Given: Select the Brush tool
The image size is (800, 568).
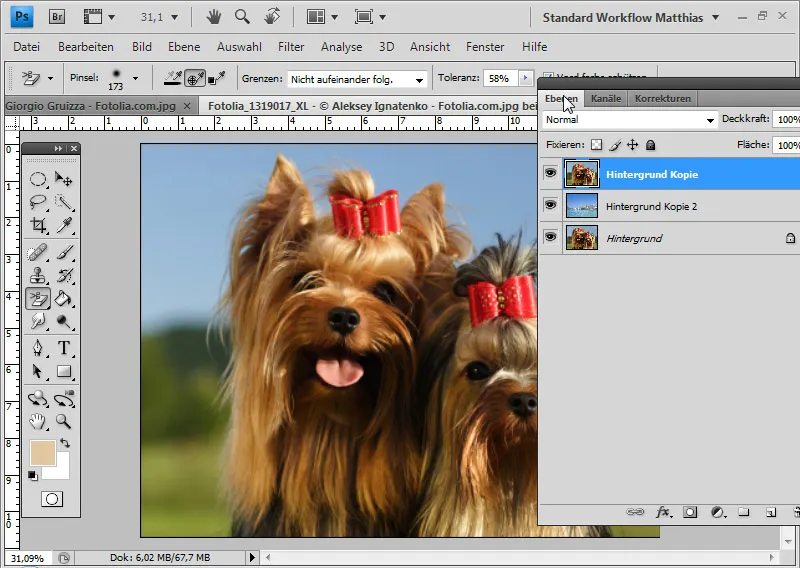Looking at the screenshot, I should pyautogui.click(x=64, y=253).
